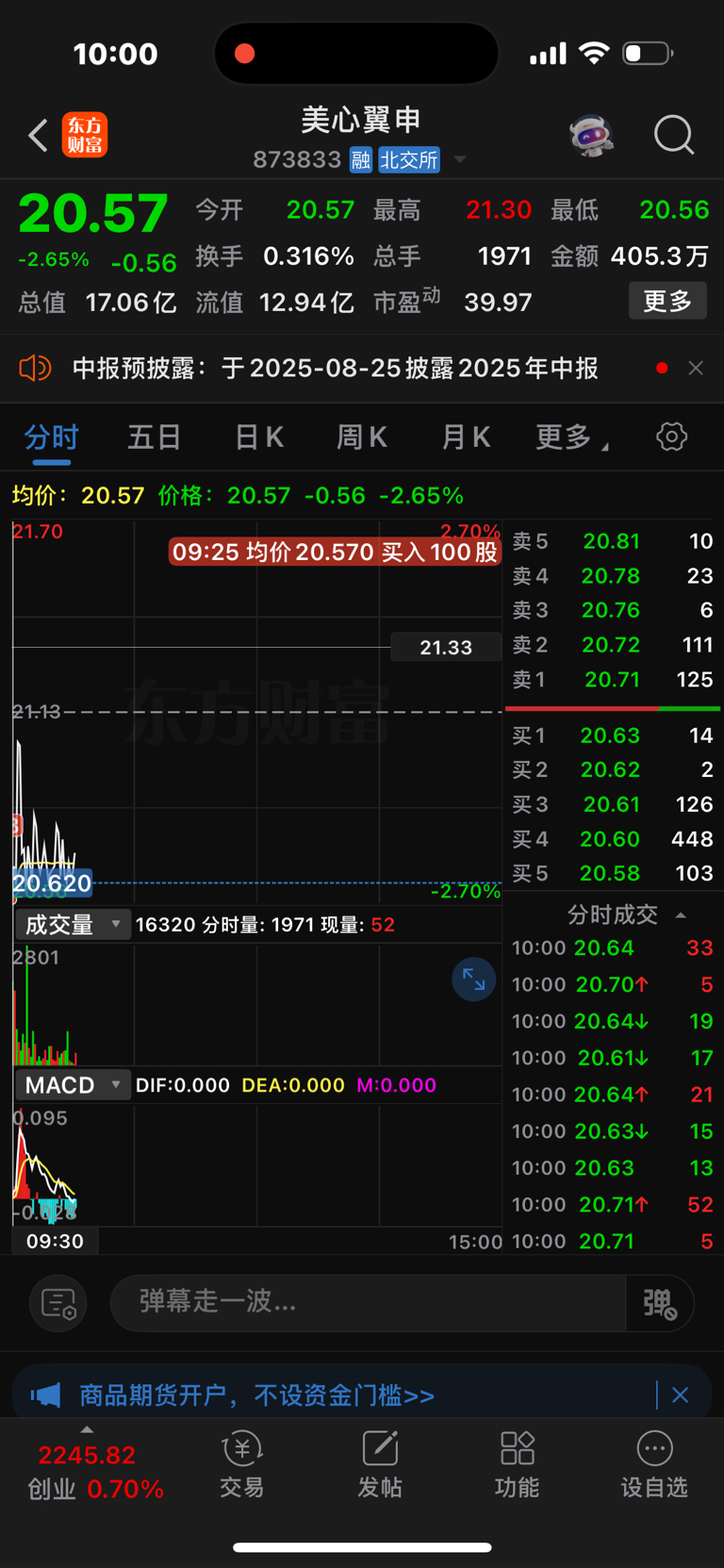Tap the 最高 21.30 value
Viewport: 724px width, 1568px height.
click(499, 209)
